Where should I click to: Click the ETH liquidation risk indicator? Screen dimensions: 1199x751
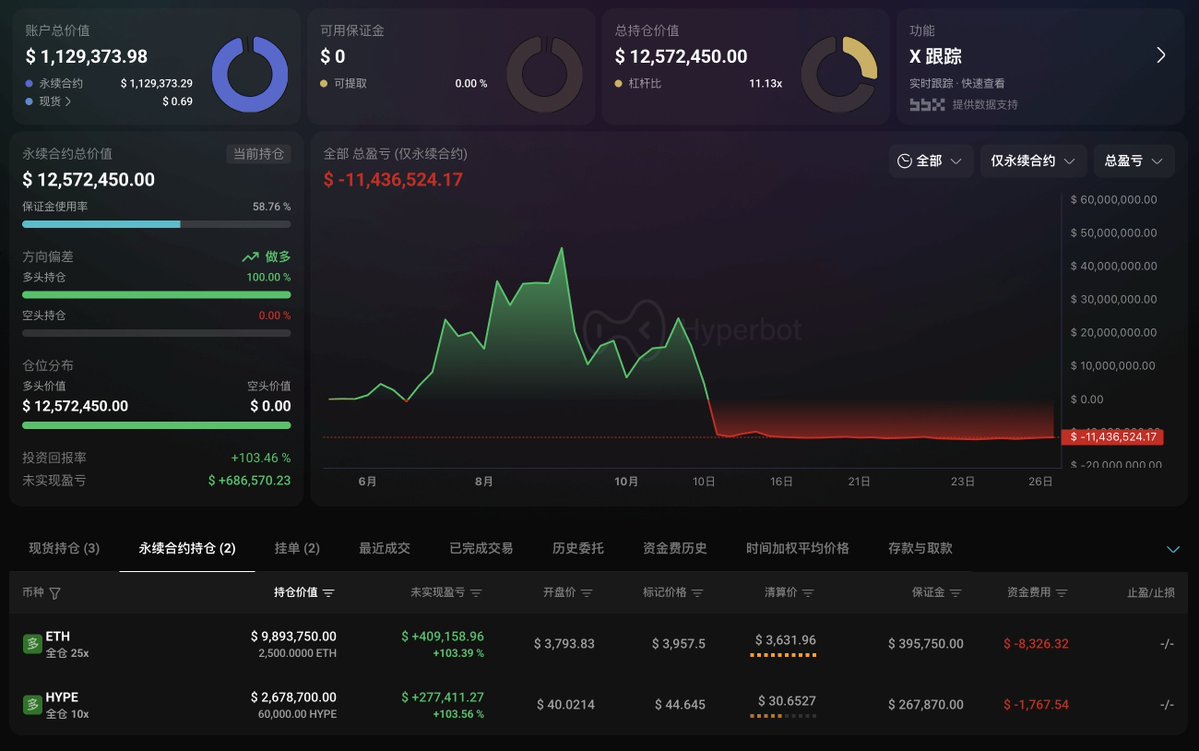tap(783, 655)
